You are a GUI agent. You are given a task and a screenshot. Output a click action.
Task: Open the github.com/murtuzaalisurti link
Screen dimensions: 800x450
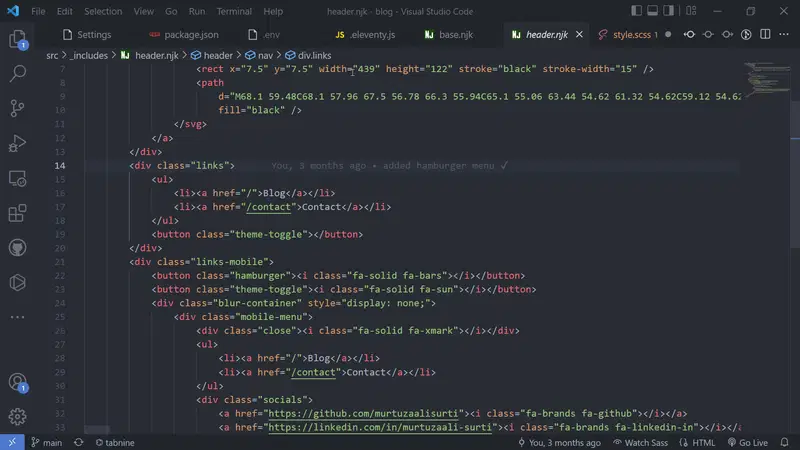coord(363,414)
